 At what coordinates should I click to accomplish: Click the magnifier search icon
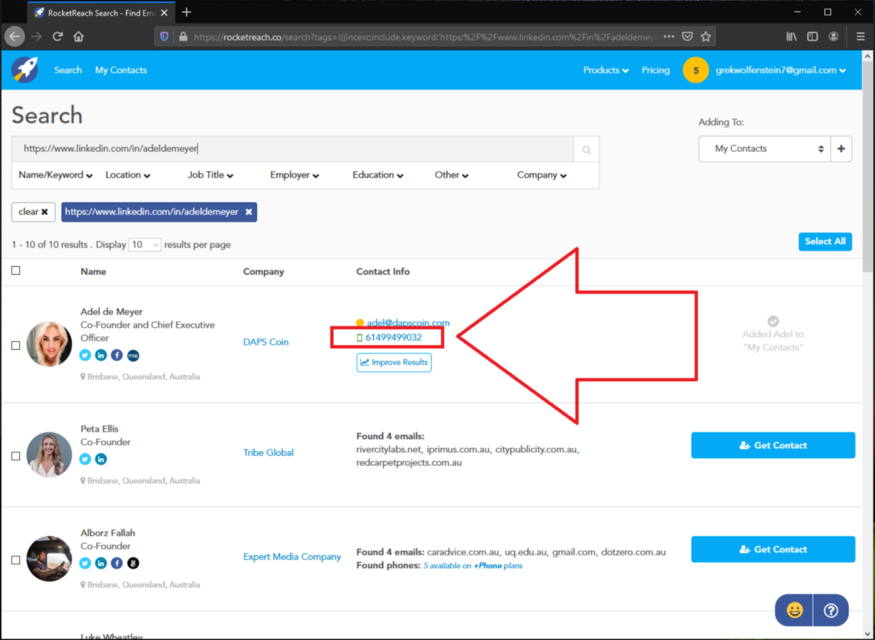tap(586, 150)
